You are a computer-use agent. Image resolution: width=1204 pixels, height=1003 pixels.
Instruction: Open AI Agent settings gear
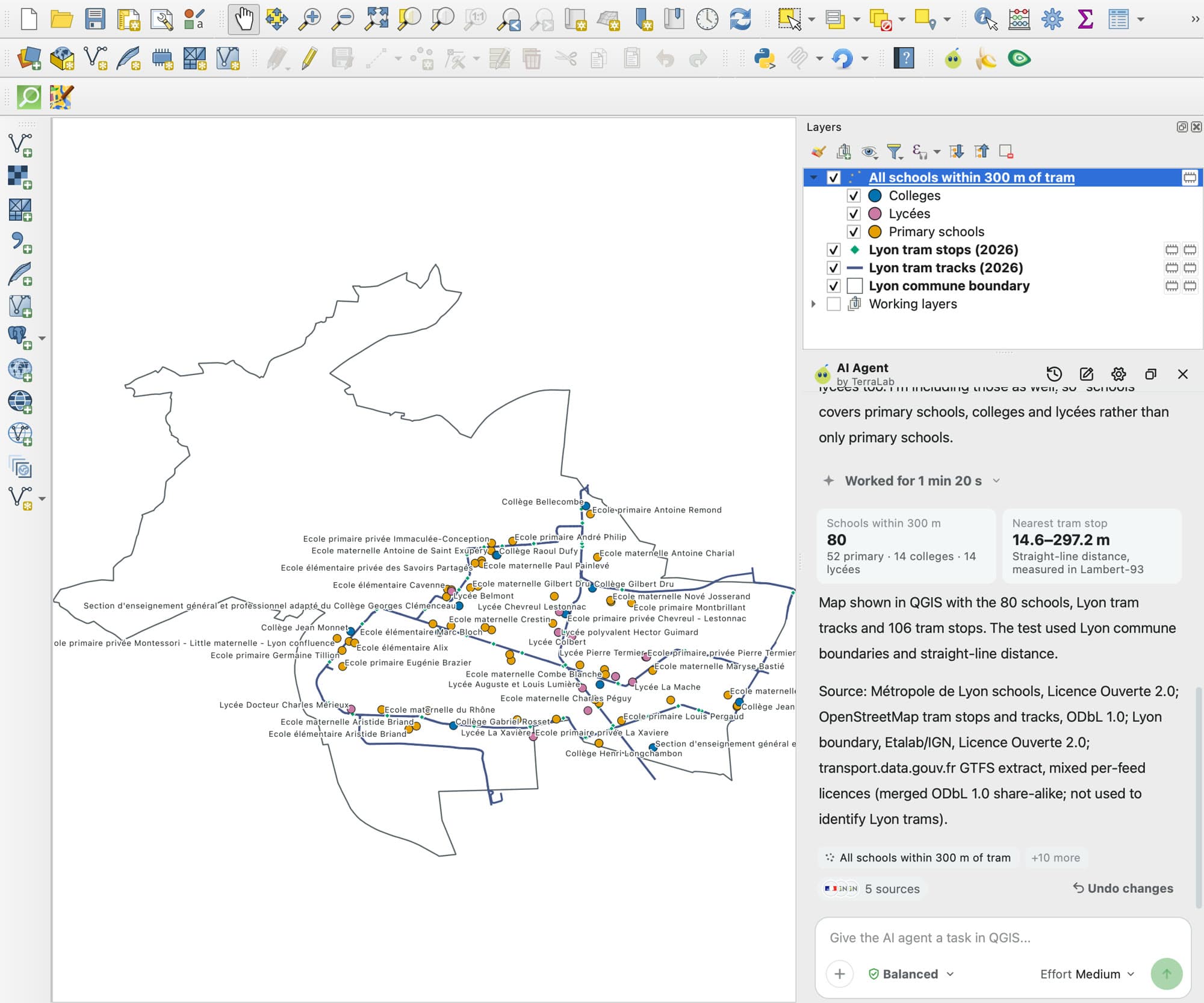[1119, 374]
